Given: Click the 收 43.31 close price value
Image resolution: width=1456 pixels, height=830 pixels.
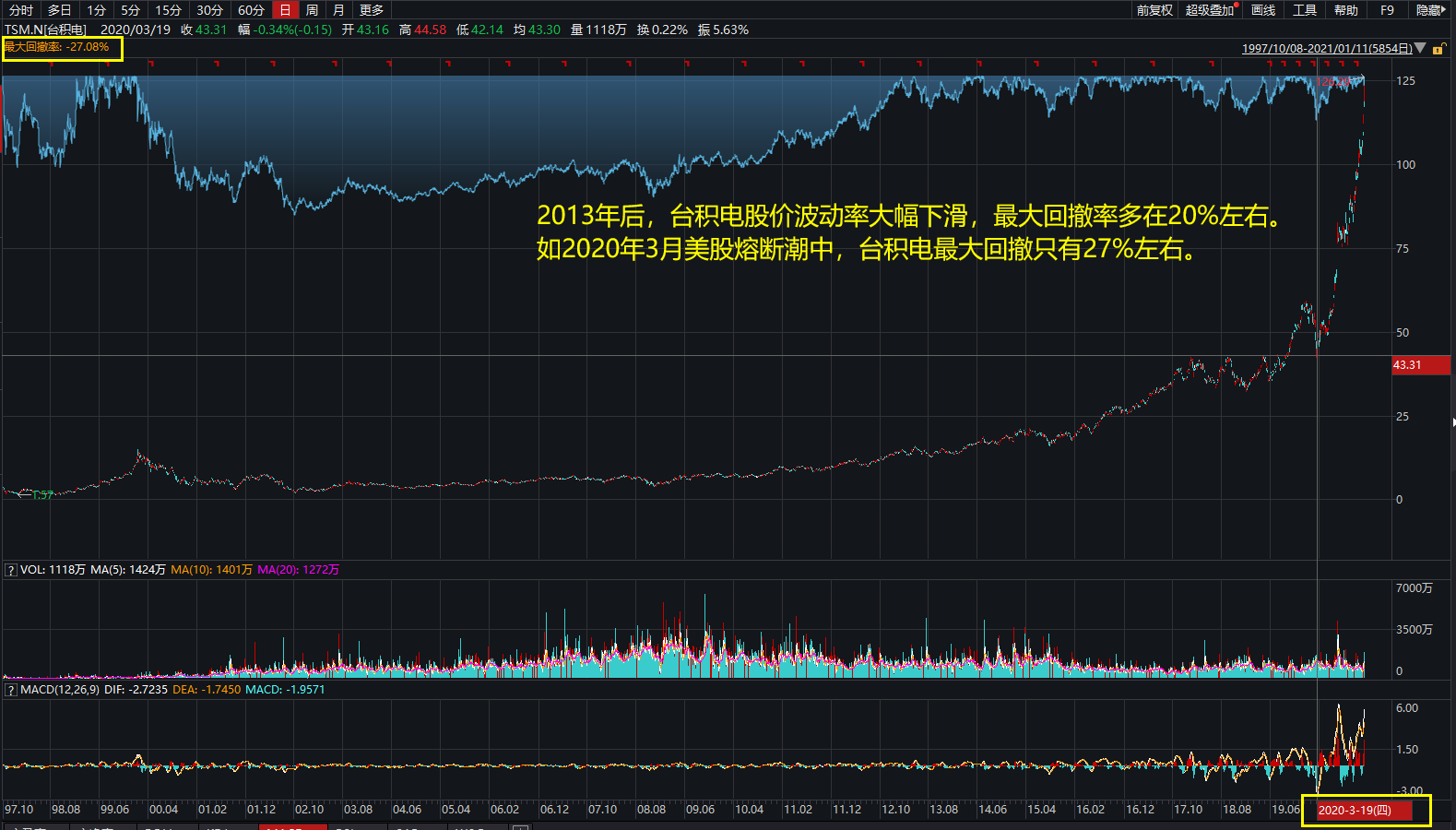Looking at the screenshot, I should point(204,30).
